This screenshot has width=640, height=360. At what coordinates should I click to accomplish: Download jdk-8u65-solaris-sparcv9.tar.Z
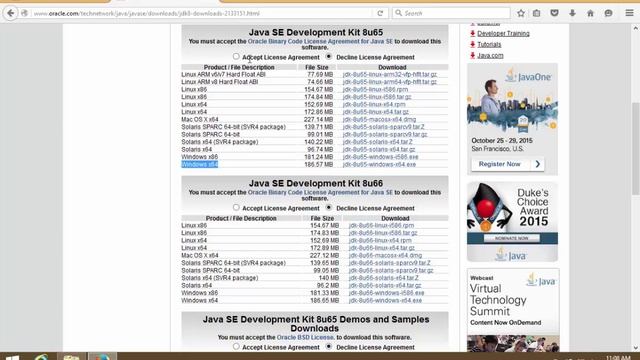pos(384,127)
